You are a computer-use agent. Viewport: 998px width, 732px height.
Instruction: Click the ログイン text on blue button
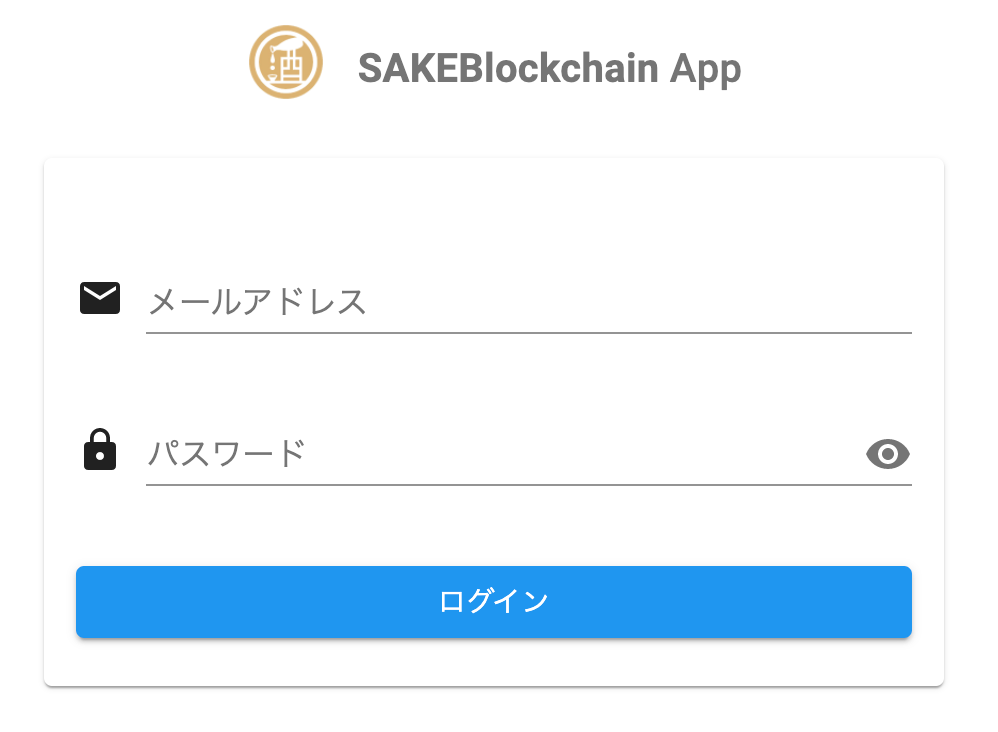pos(494,602)
